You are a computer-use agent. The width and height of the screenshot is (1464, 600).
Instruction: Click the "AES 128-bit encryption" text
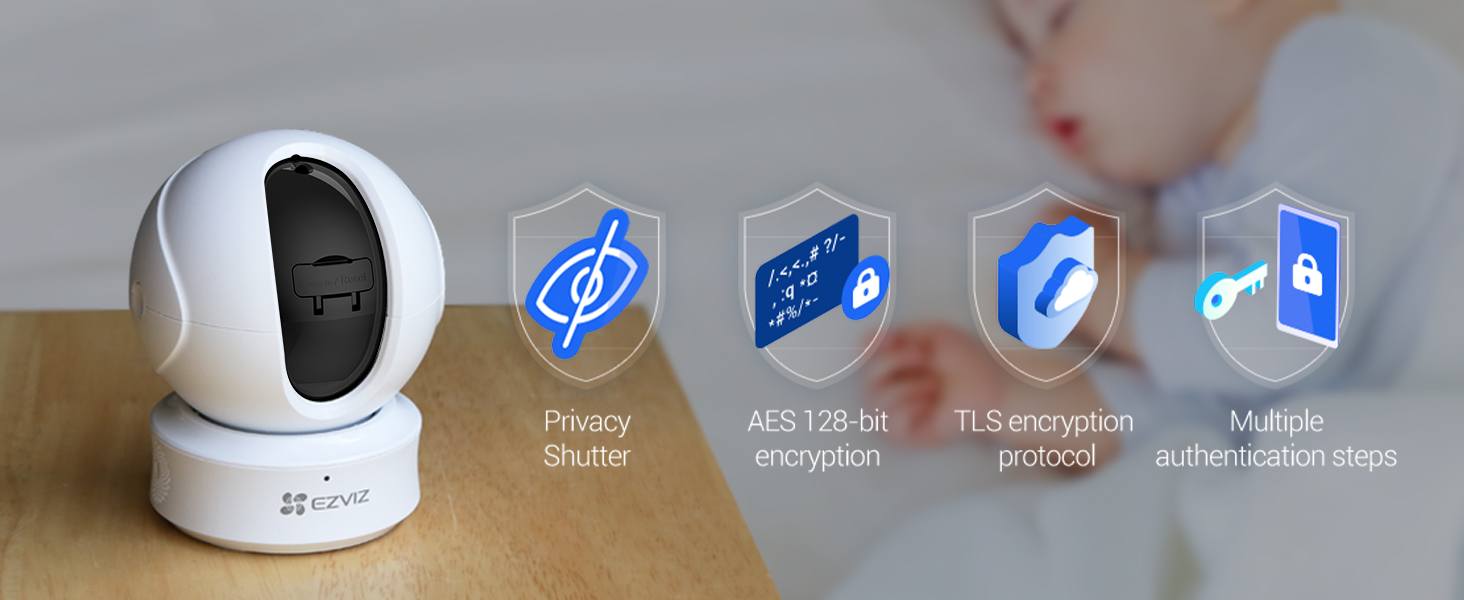point(817,439)
